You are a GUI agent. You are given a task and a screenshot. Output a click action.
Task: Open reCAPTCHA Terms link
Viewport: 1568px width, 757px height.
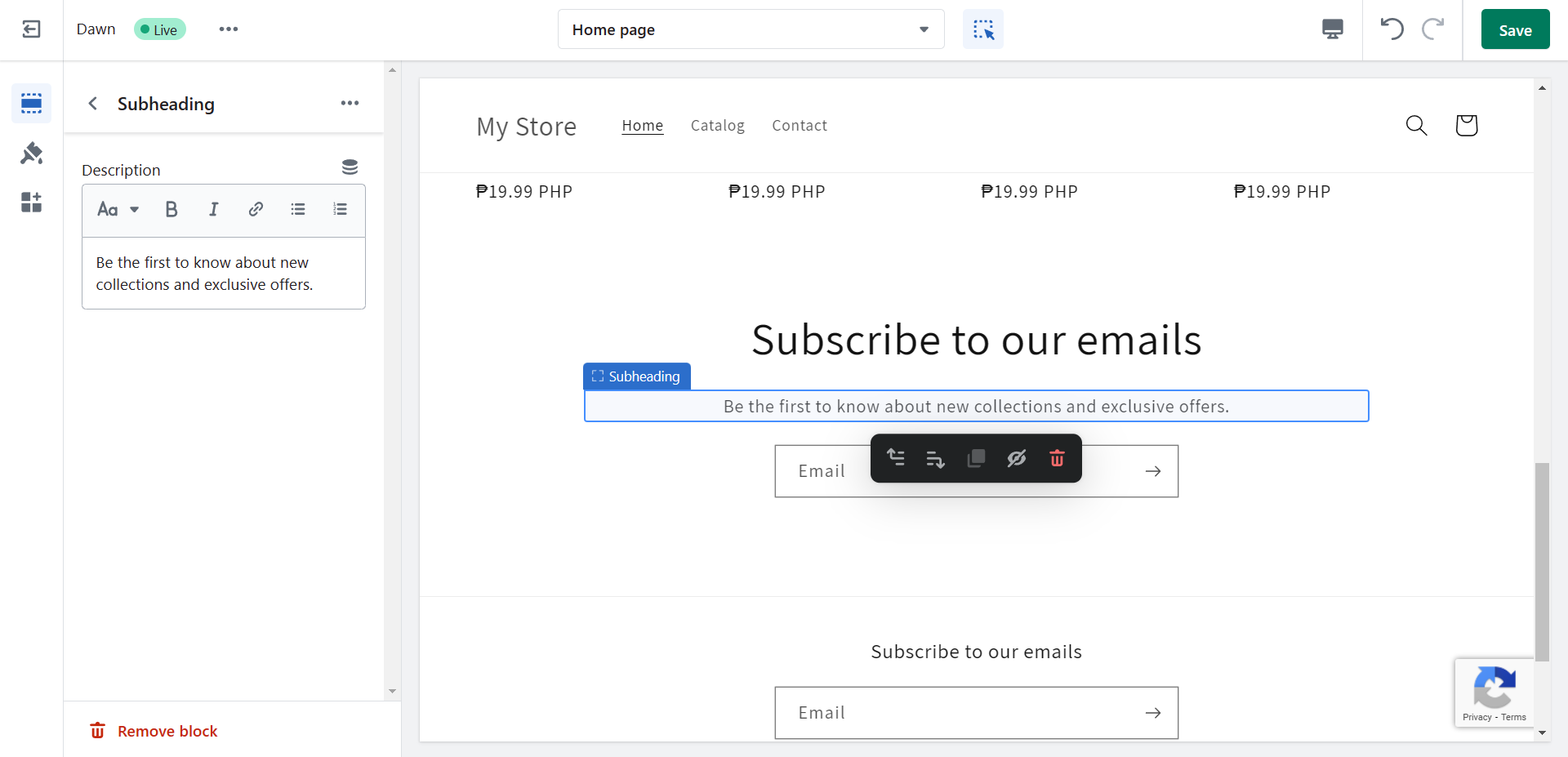1513,717
